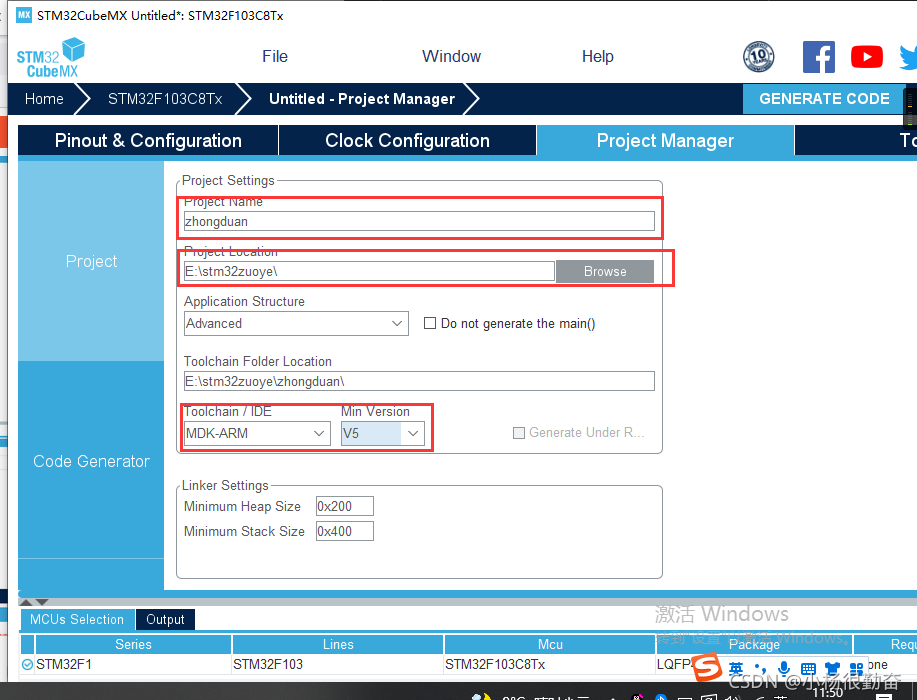This screenshot has height=700, width=917.
Task: Click the Lines column header
Action: (x=338, y=644)
